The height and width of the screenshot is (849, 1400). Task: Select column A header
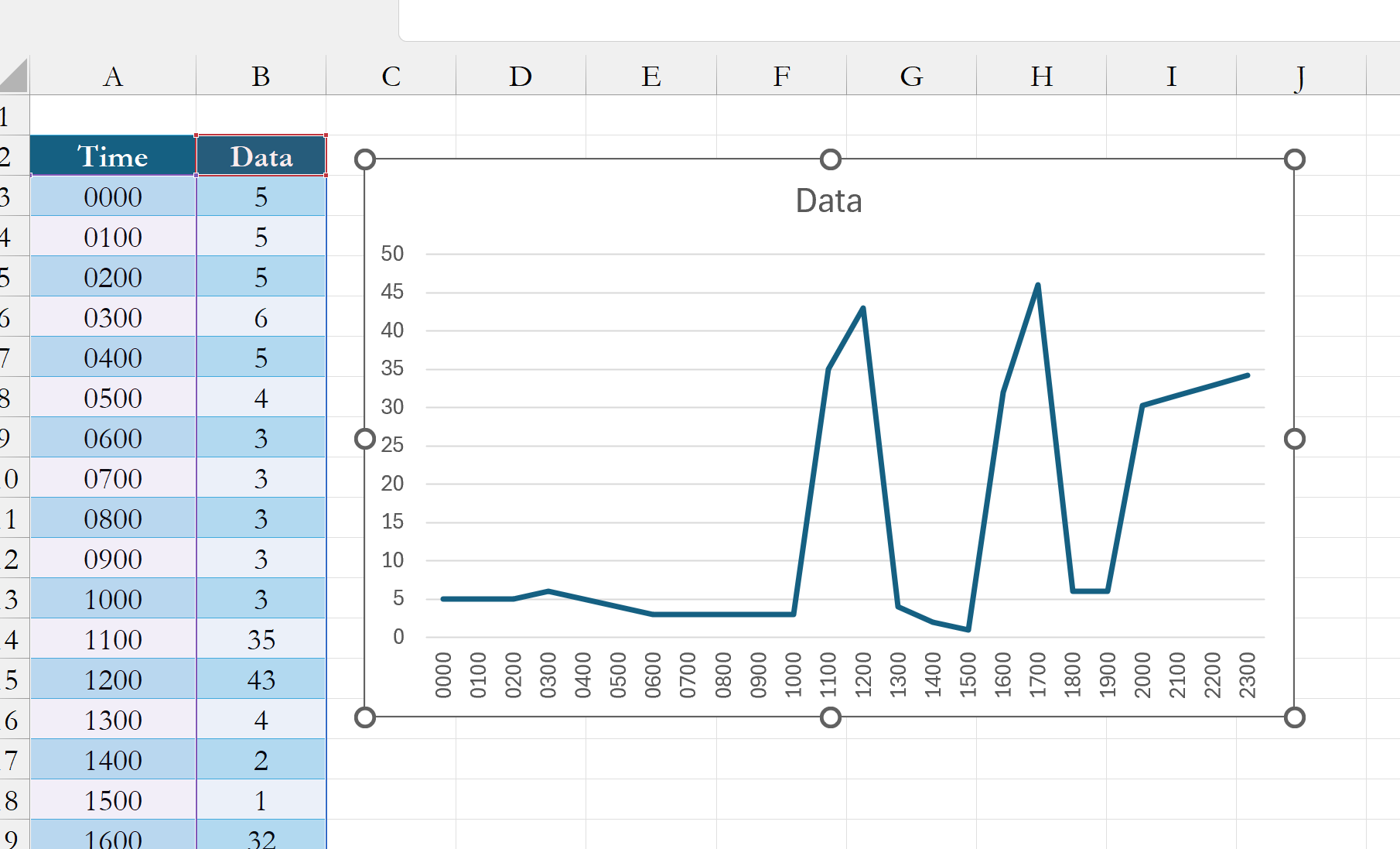113,76
